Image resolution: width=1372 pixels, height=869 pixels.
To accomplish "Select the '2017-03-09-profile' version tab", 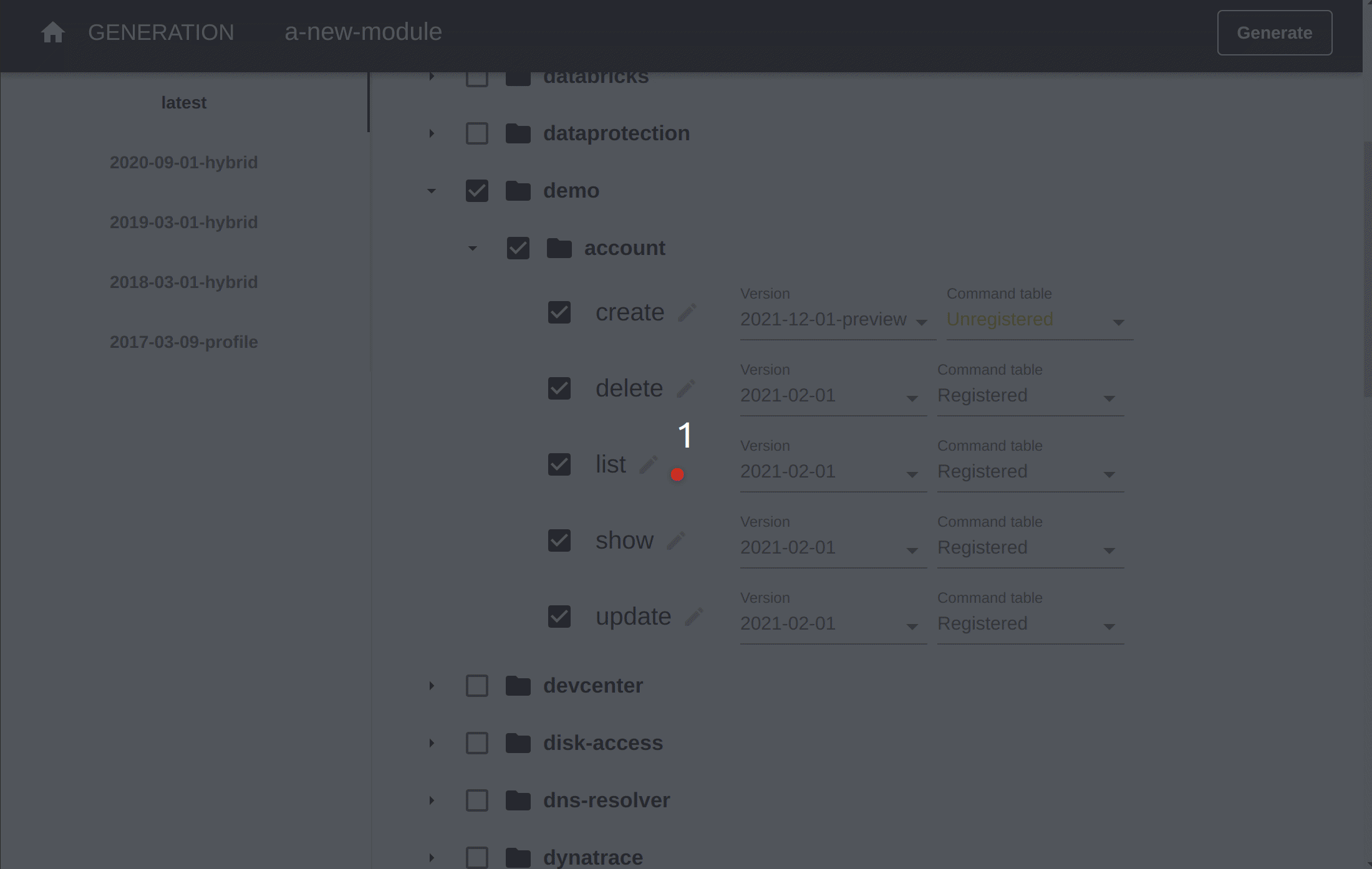I will pos(184,342).
